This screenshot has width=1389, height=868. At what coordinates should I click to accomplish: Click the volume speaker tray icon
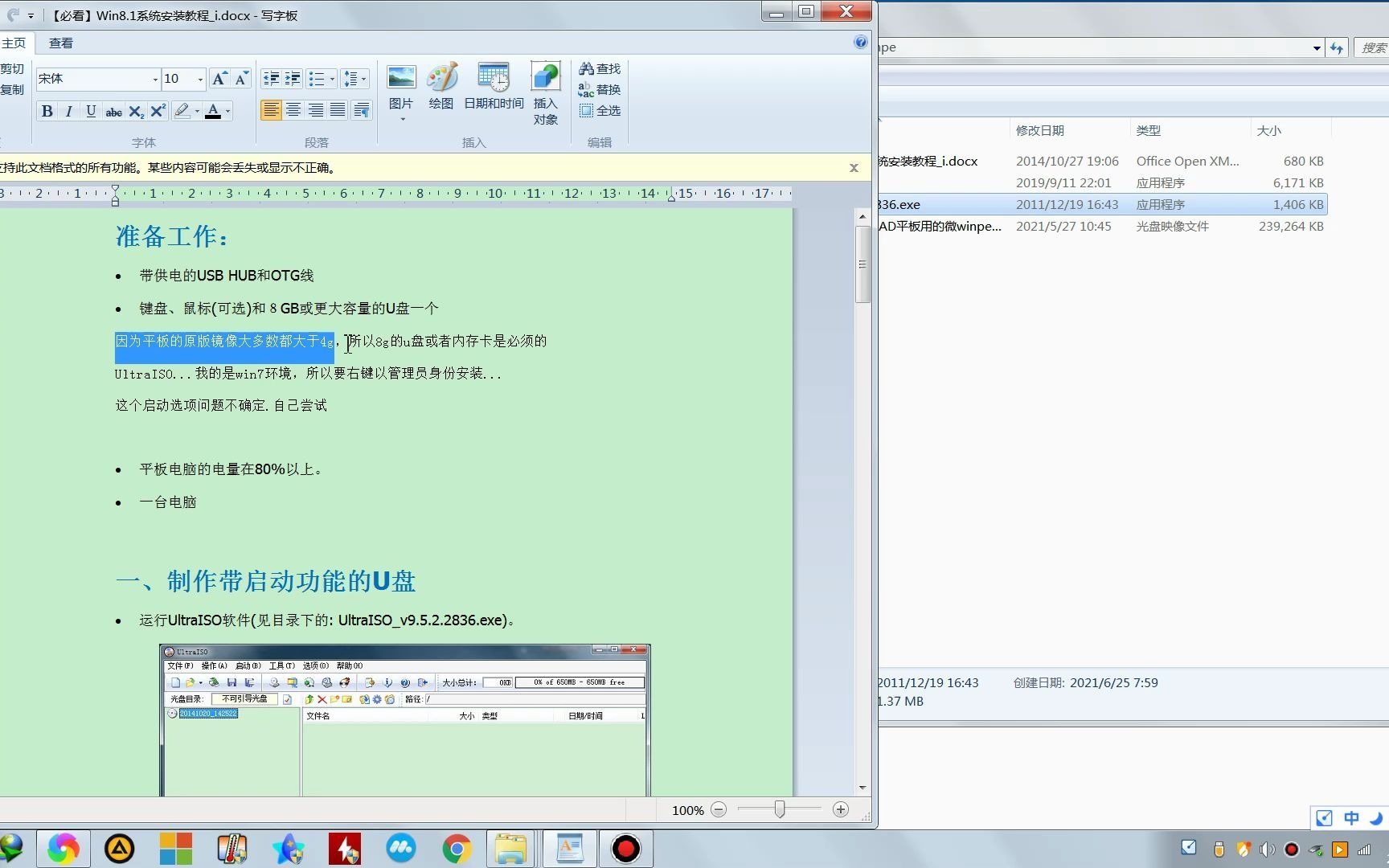(x=1267, y=850)
